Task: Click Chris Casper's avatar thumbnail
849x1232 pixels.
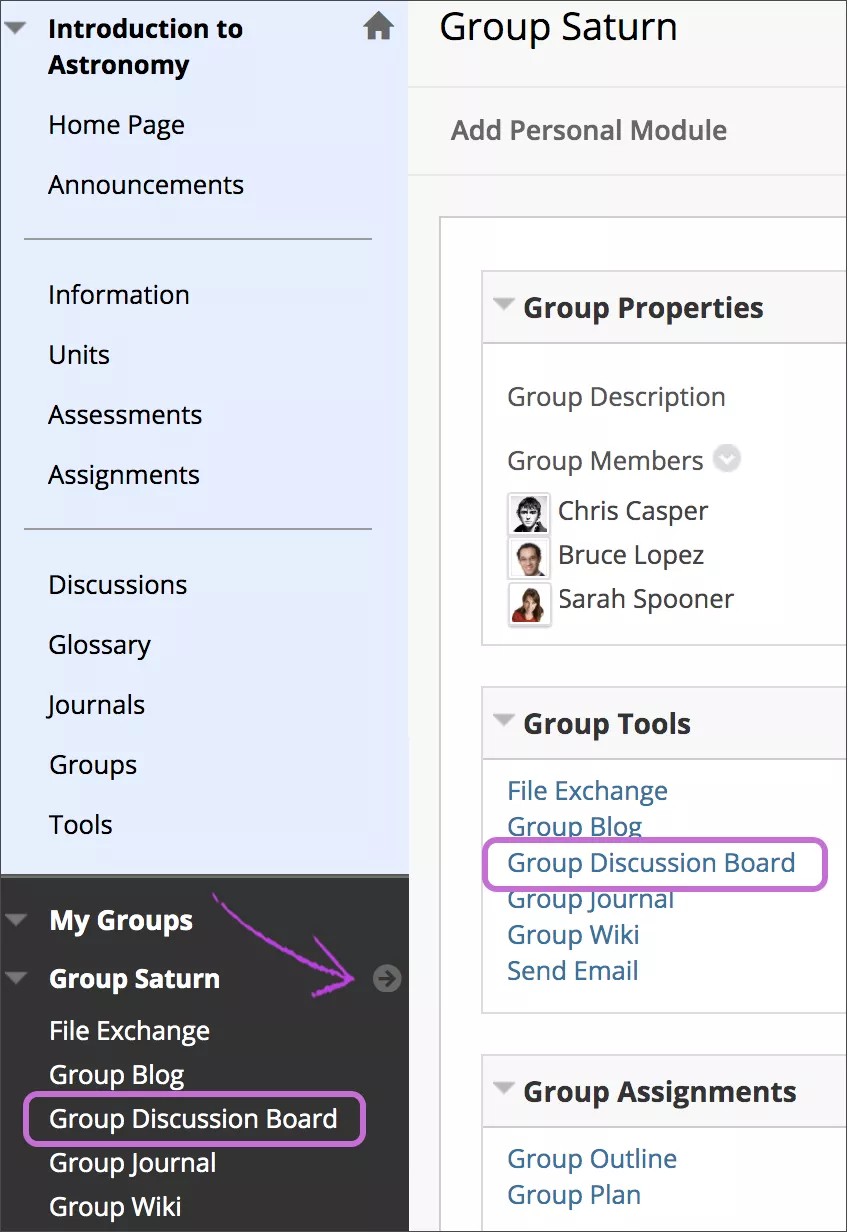Action: click(528, 510)
